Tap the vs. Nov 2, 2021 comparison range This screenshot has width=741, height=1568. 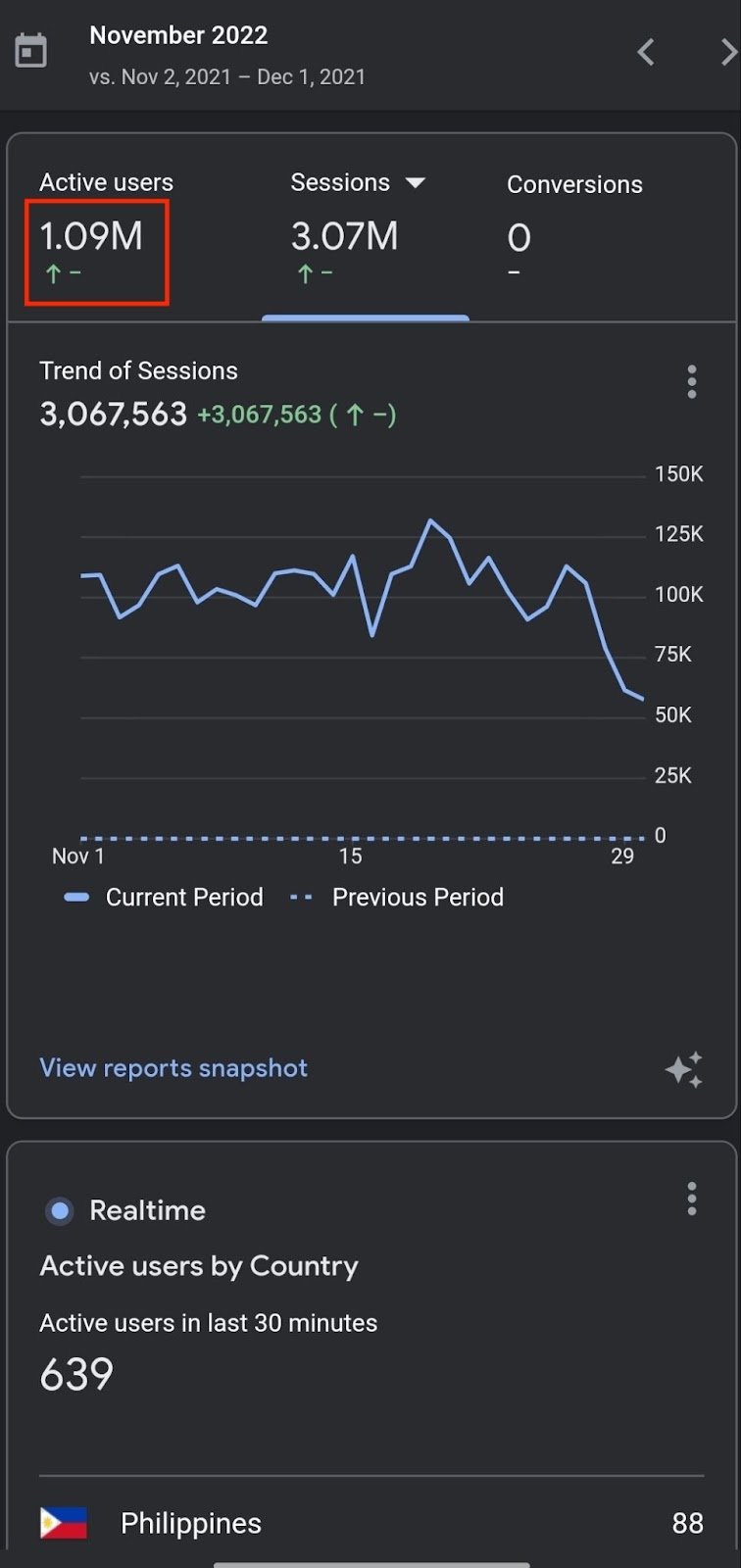pyautogui.click(x=227, y=77)
